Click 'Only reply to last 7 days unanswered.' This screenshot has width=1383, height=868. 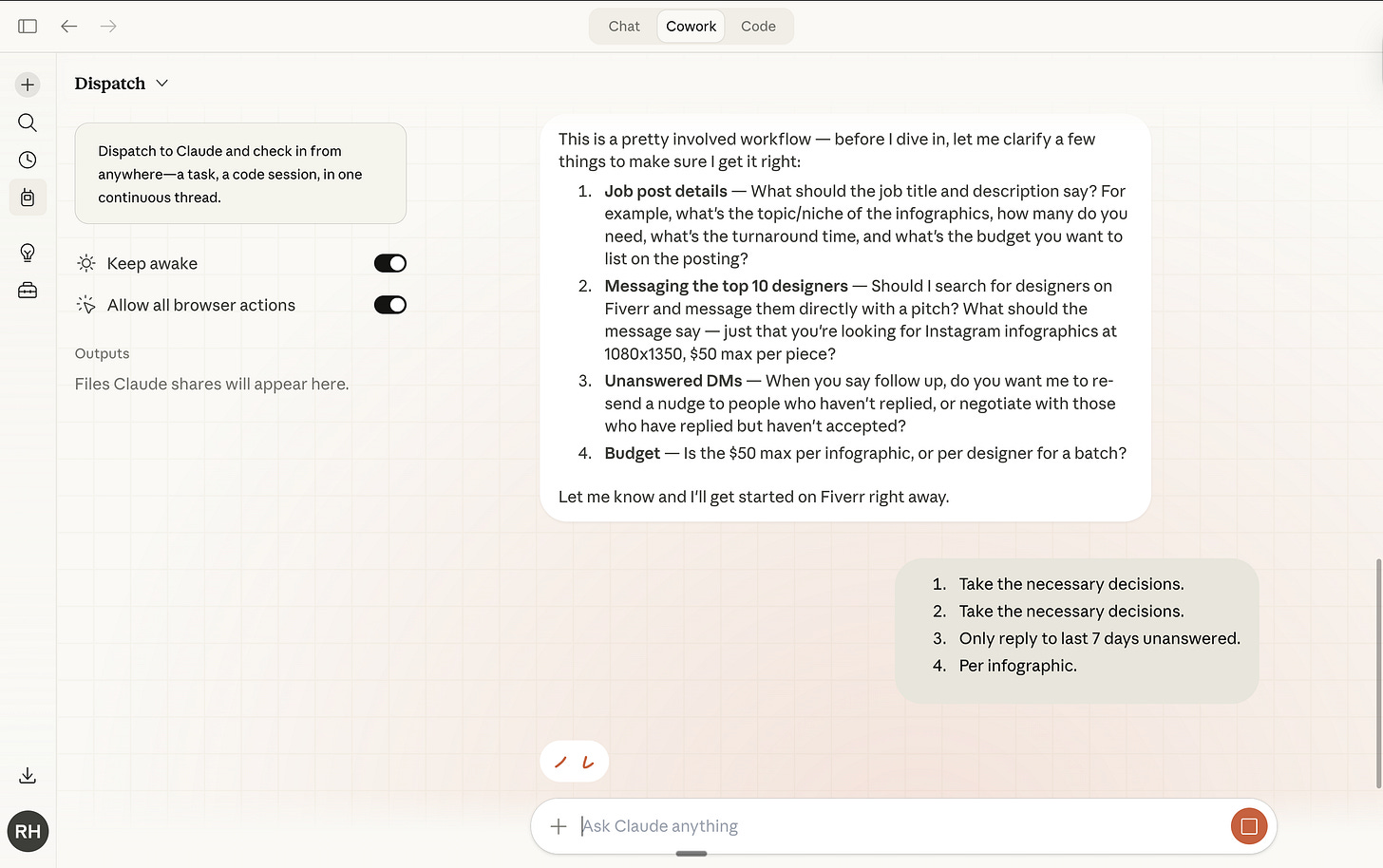[1100, 638]
